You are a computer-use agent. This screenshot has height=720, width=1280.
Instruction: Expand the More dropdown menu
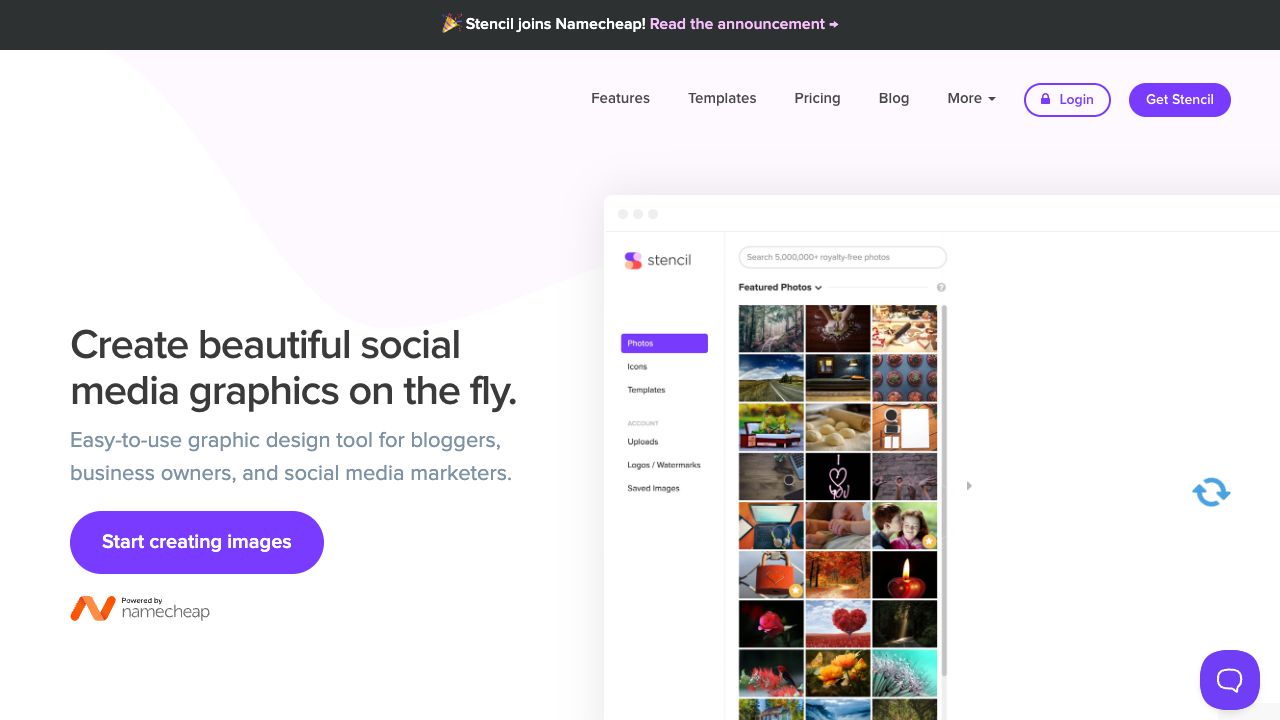[x=971, y=98]
